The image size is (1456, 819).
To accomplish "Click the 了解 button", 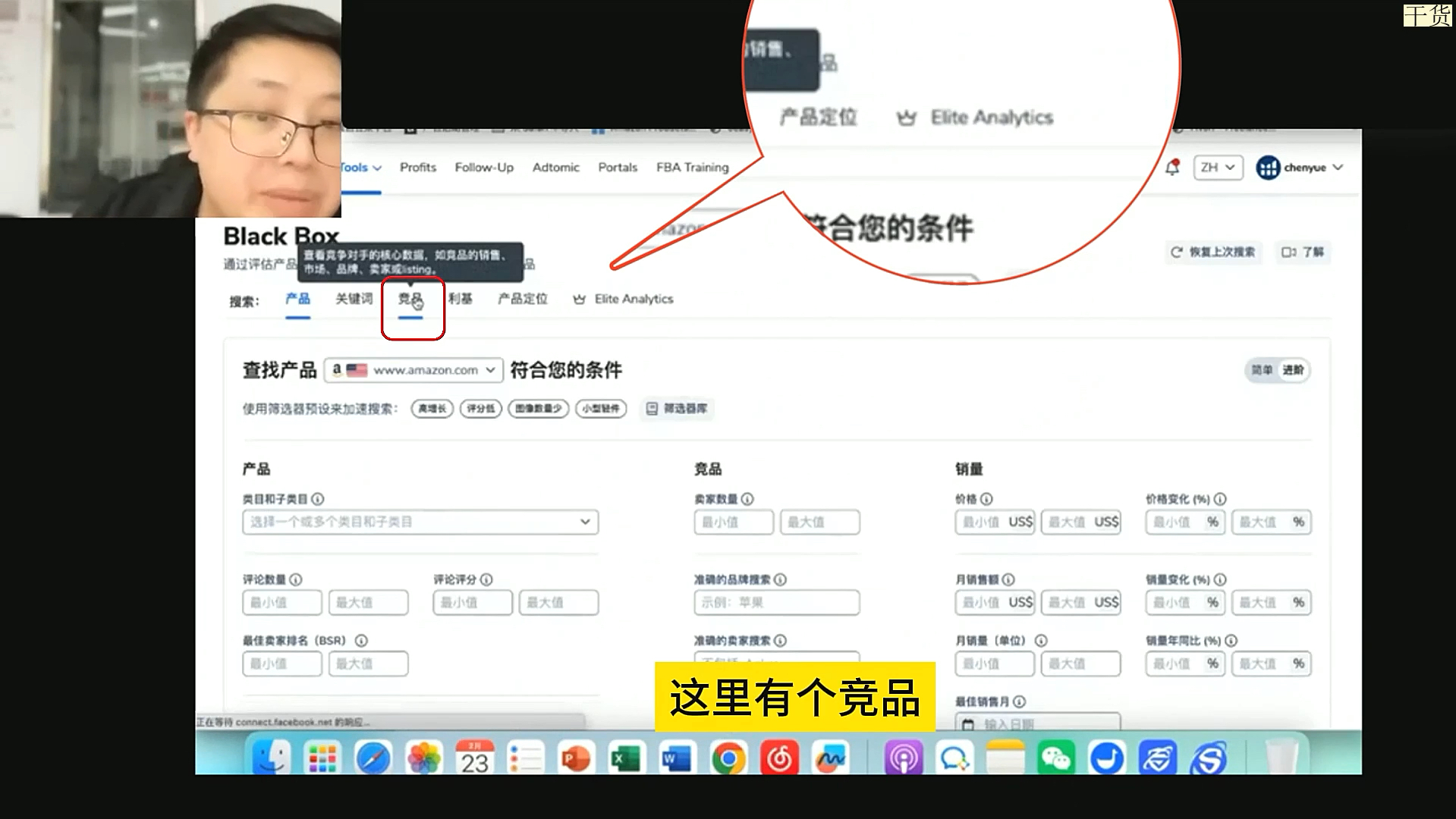I will tap(1303, 252).
